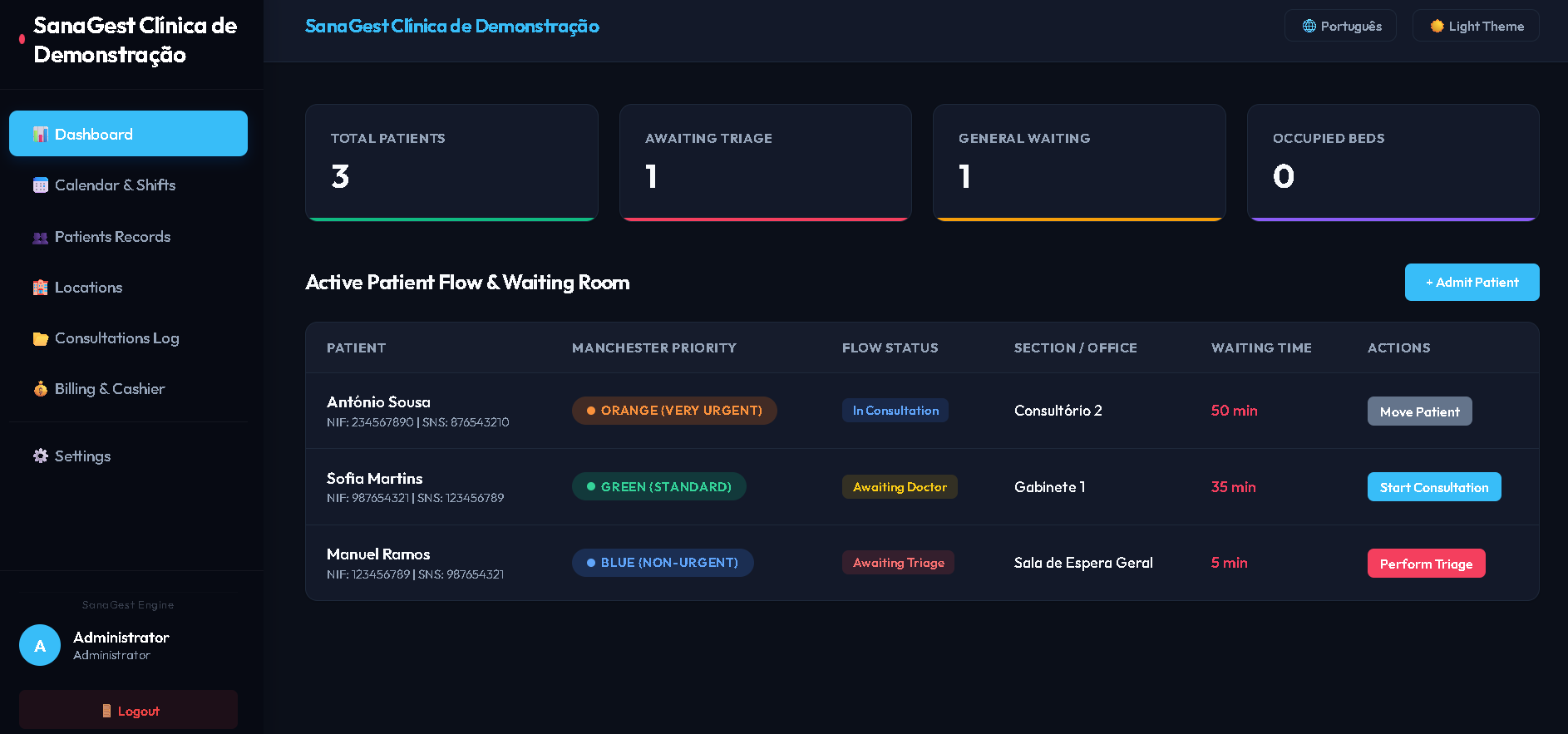Click the sidebar clinic name title
This screenshot has height=734, width=1568.
pos(136,40)
